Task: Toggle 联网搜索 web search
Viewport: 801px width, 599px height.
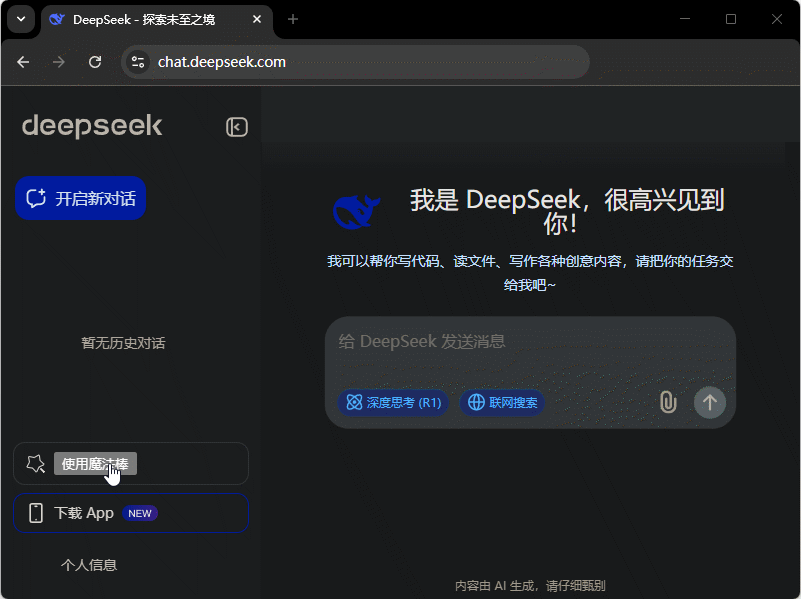Action: click(x=502, y=403)
